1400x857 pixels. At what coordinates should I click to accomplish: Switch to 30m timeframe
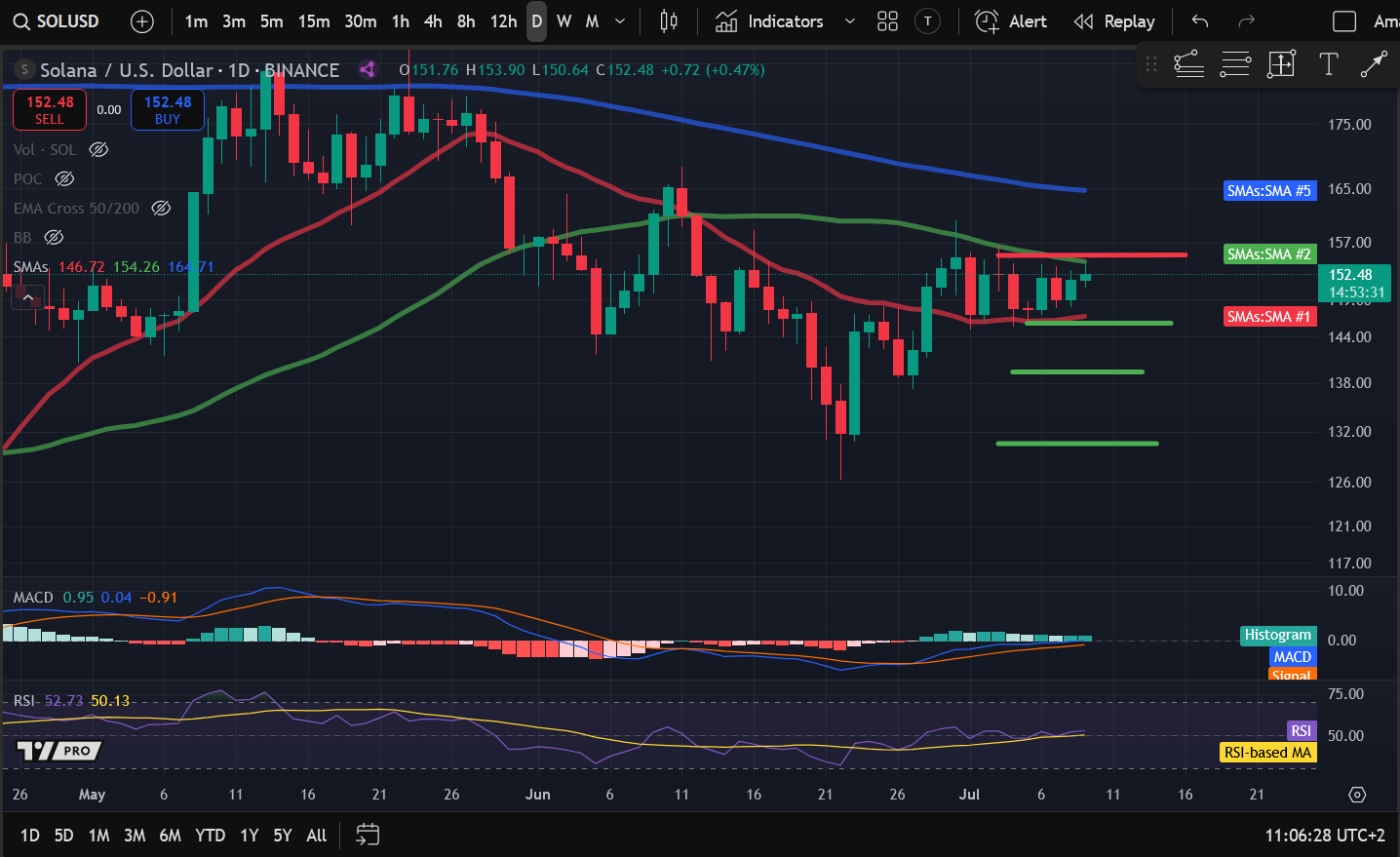tap(361, 21)
